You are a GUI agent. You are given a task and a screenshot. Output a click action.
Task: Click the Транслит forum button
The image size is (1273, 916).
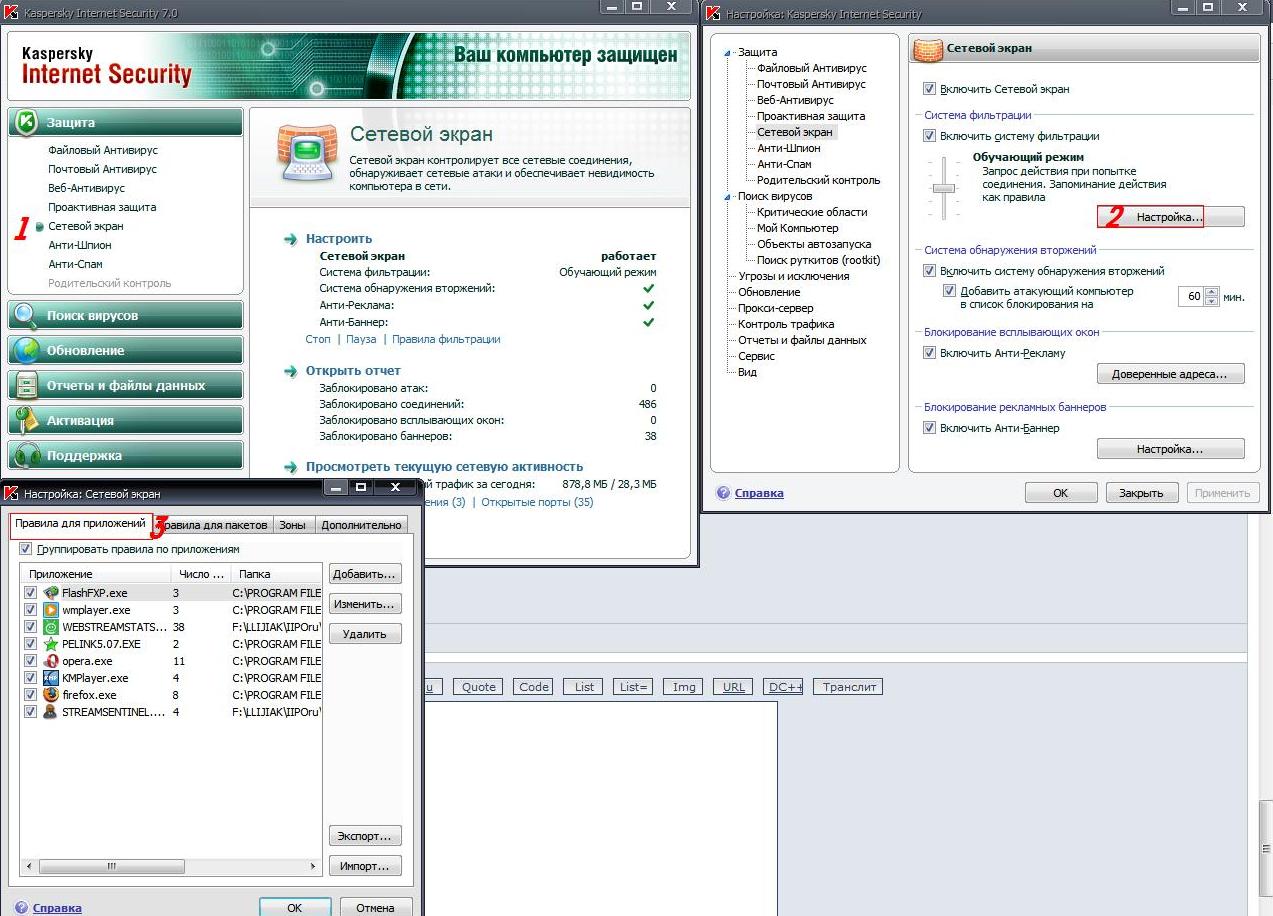(849, 687)
